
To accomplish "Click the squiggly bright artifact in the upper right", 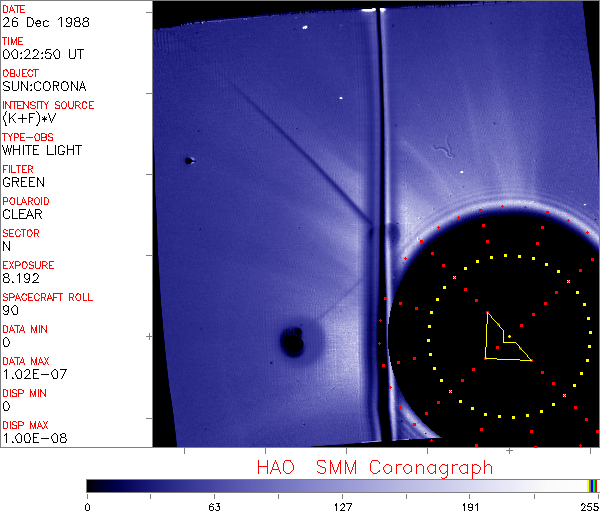I will pos(442,152).
